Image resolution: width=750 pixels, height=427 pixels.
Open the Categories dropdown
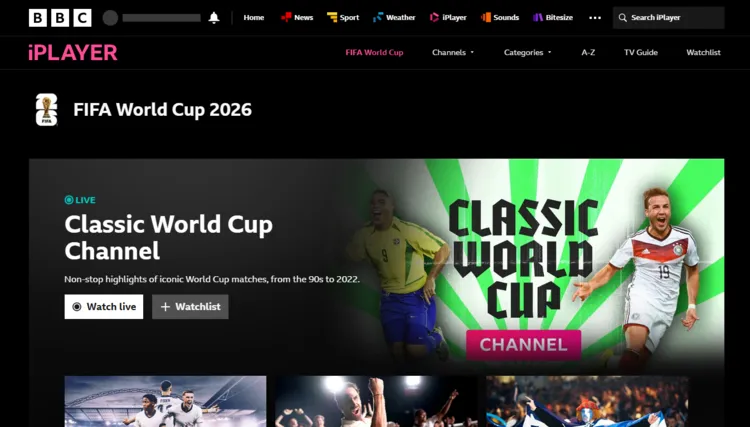[528, 53]
